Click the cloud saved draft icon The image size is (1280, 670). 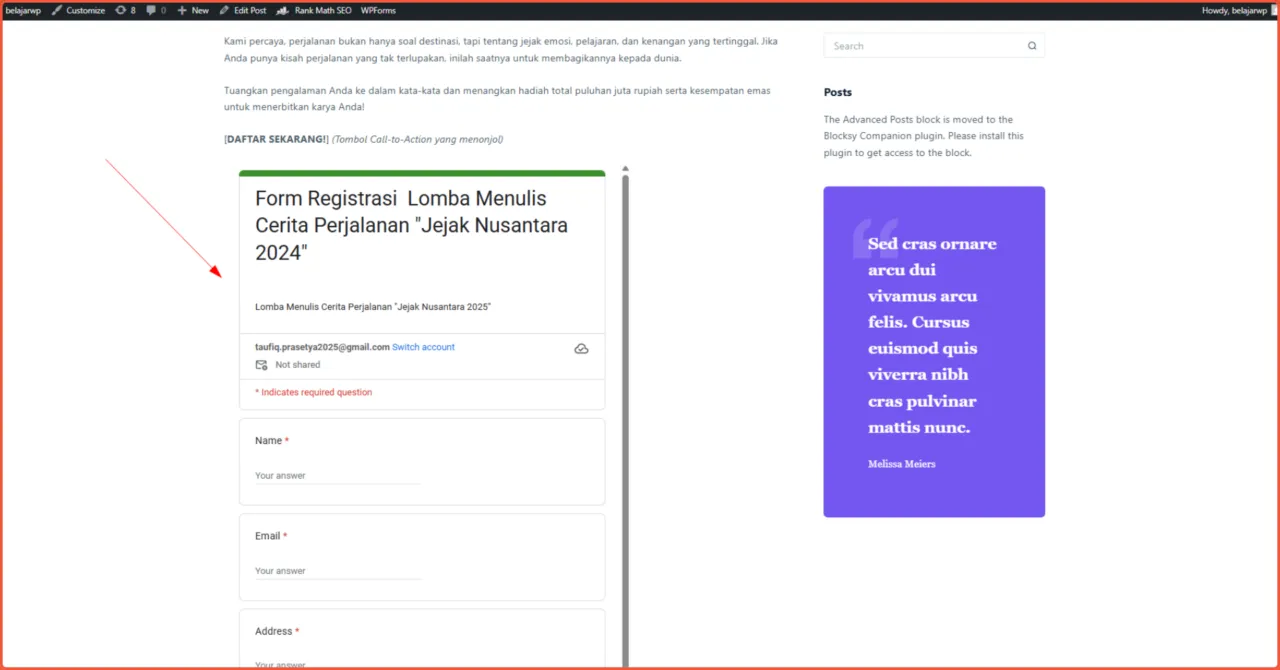(581, 348)
